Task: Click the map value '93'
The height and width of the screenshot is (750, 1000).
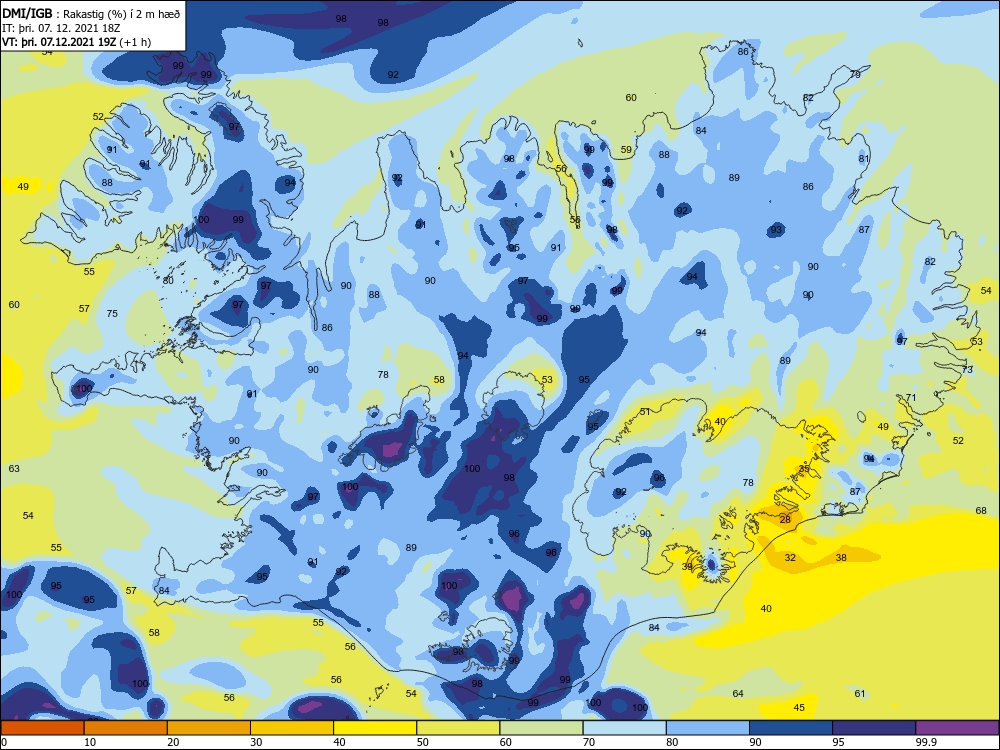Action: coord(776,230)
